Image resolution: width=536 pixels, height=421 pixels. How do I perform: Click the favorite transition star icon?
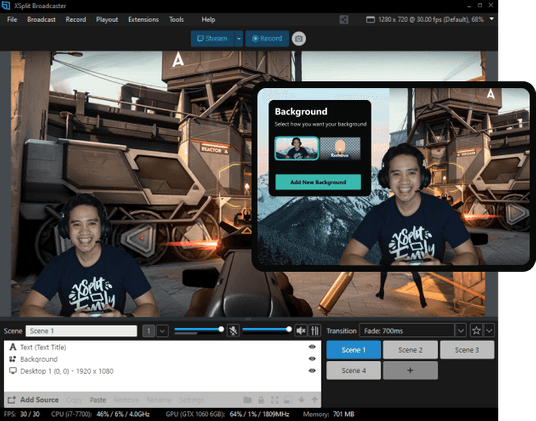click(x=476, y=330)
